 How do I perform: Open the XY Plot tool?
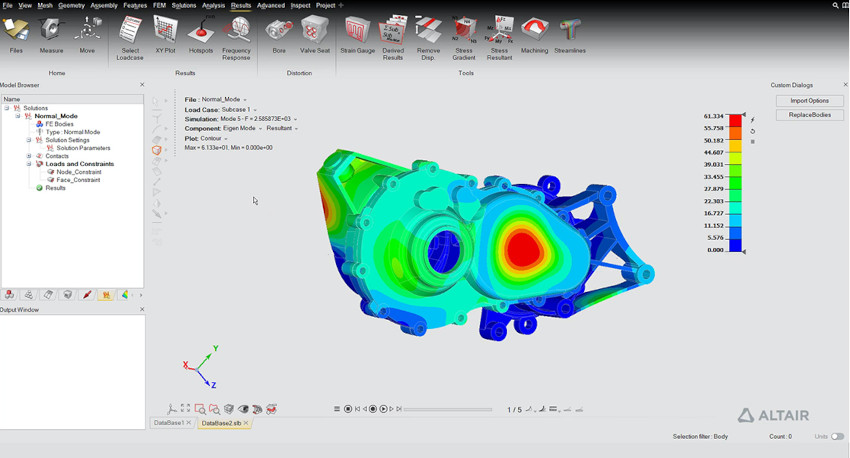pos(165,33)
